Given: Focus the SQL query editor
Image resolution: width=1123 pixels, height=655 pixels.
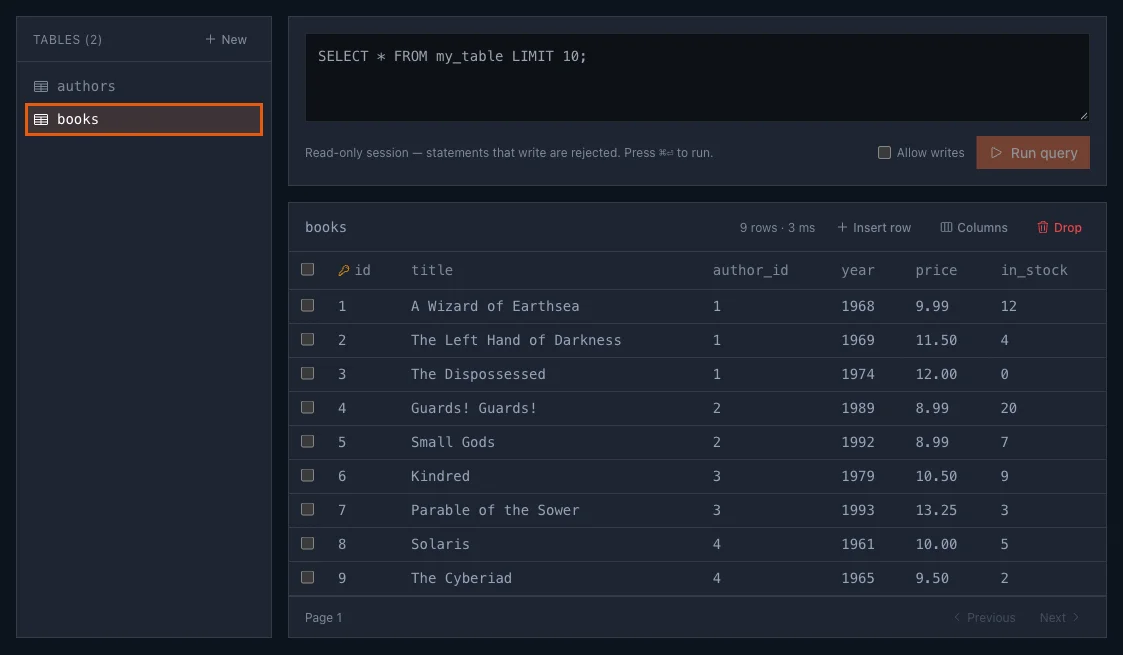Looking at the screenshot, I should pyautogui.click(x=697, y=77).
